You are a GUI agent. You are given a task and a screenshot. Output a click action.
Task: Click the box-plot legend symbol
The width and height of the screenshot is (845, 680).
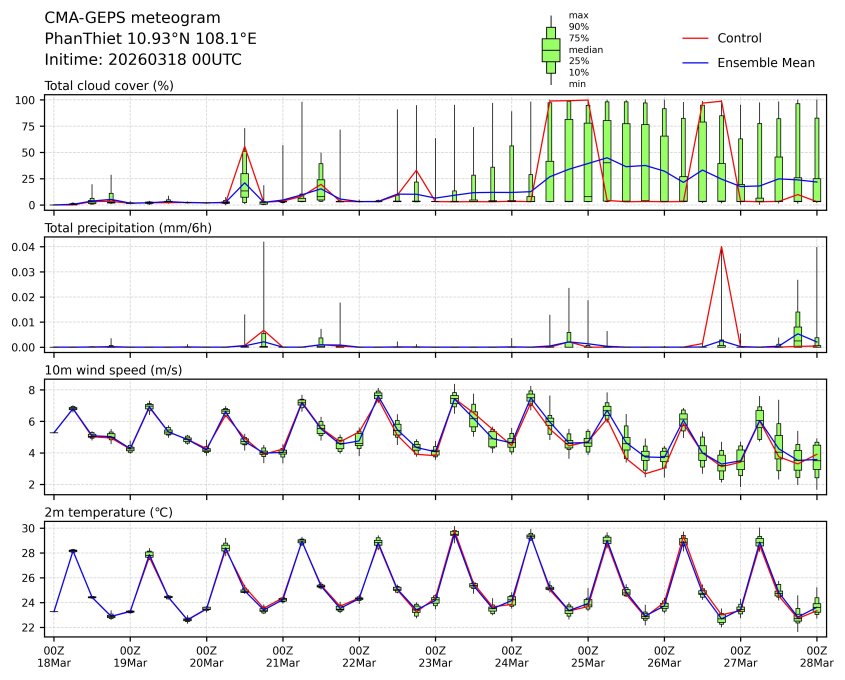550,49
